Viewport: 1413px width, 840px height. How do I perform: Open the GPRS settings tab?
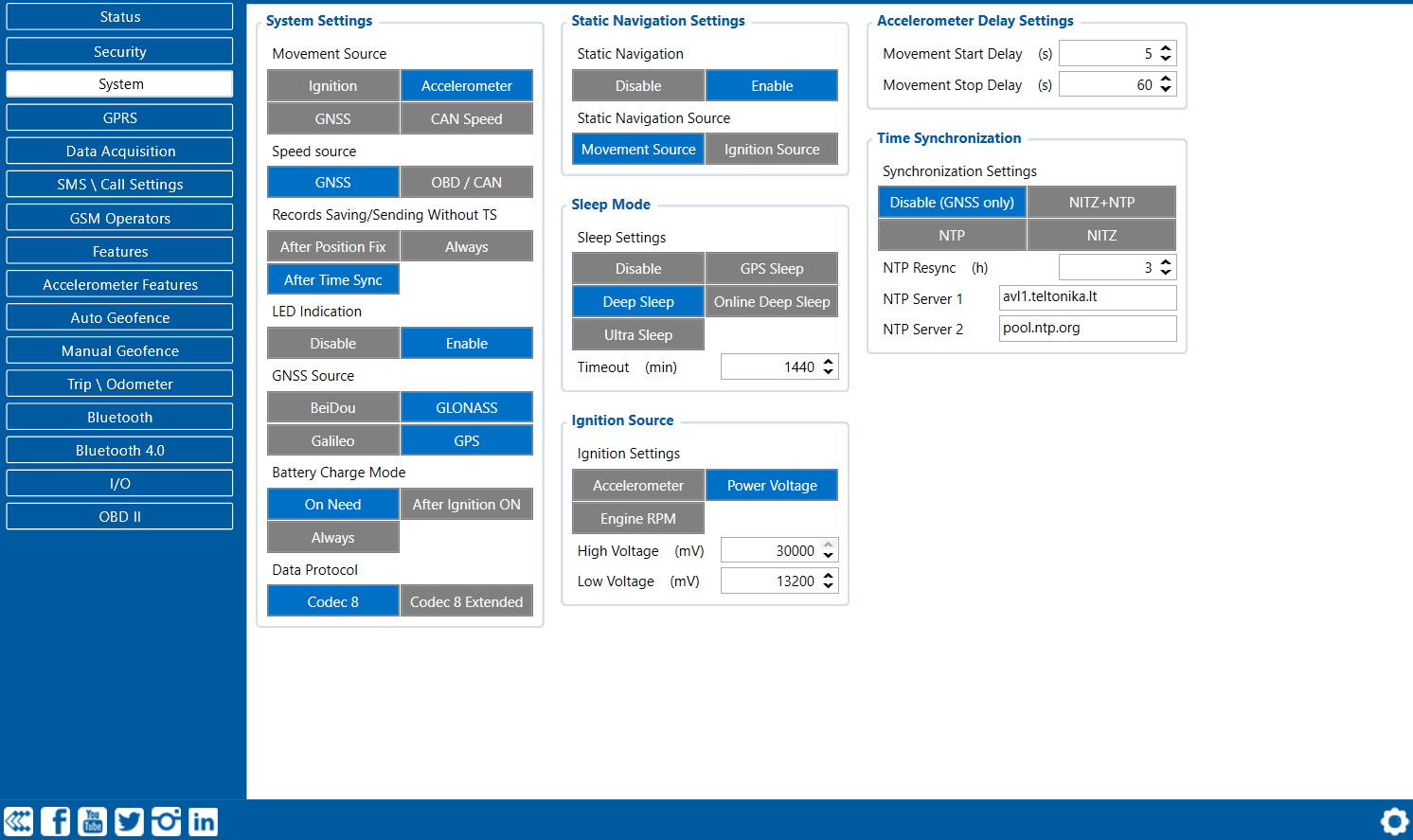[x=119, y=118]
